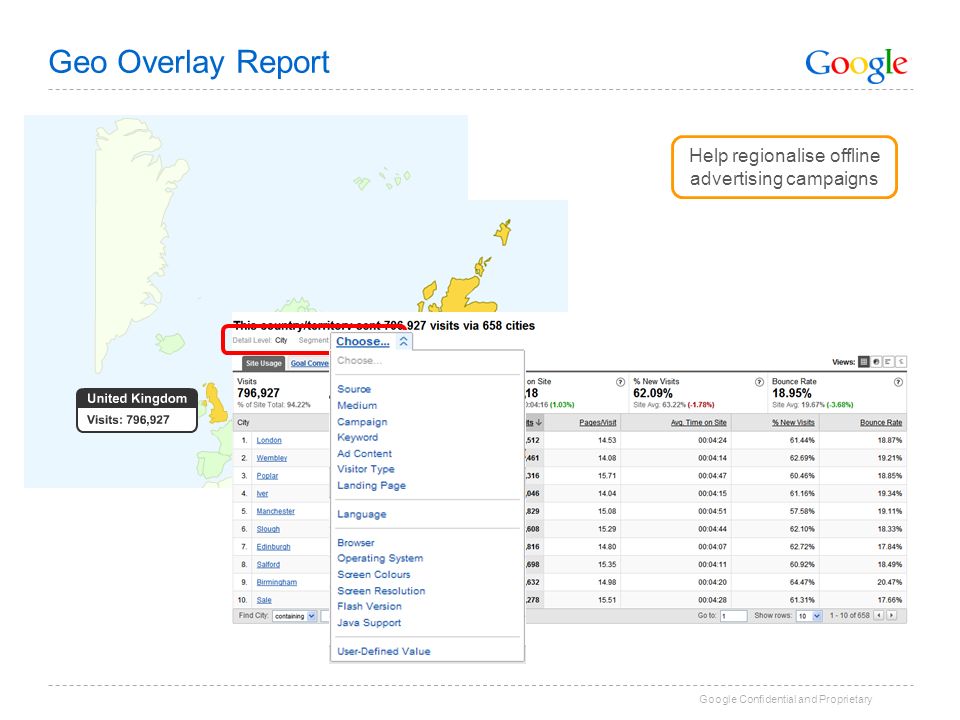Select Ad Content from segment menu

pos(364,454)
